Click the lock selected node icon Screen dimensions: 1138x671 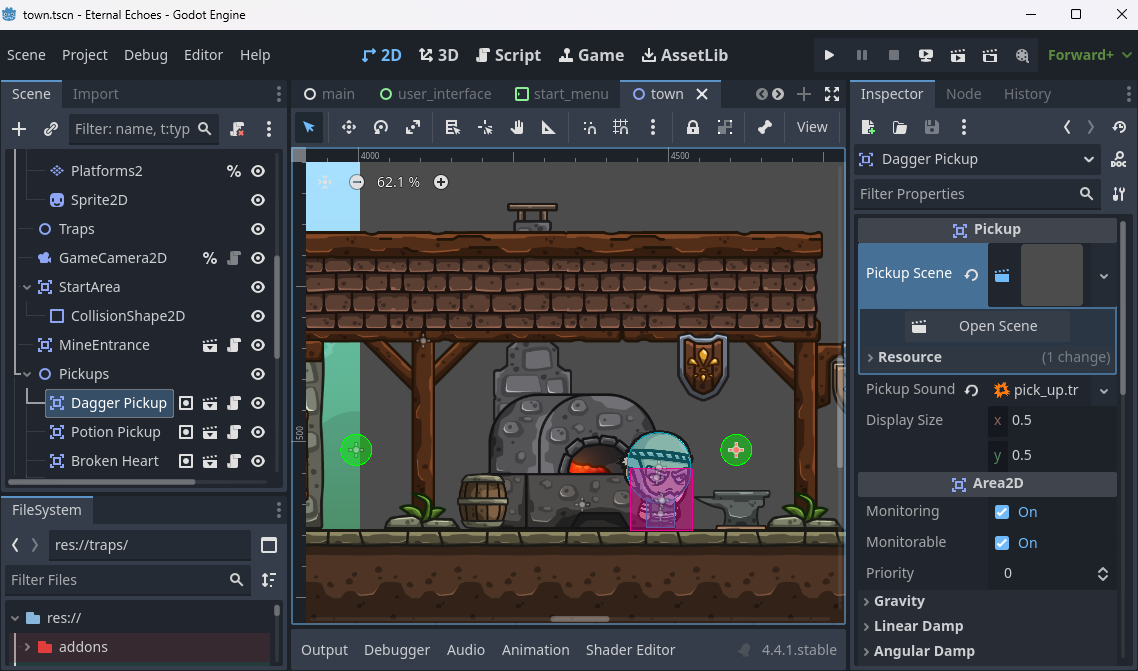(692, 127)
